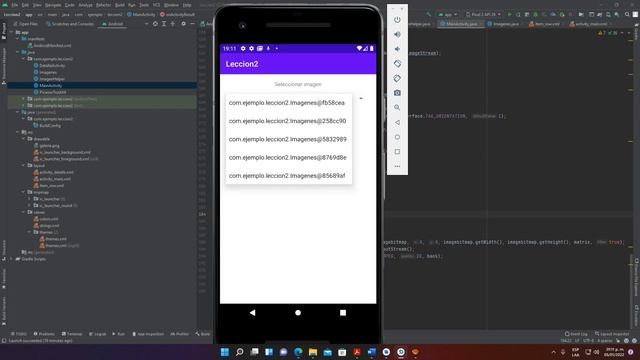Rotate the emulator right

(397, 78)
